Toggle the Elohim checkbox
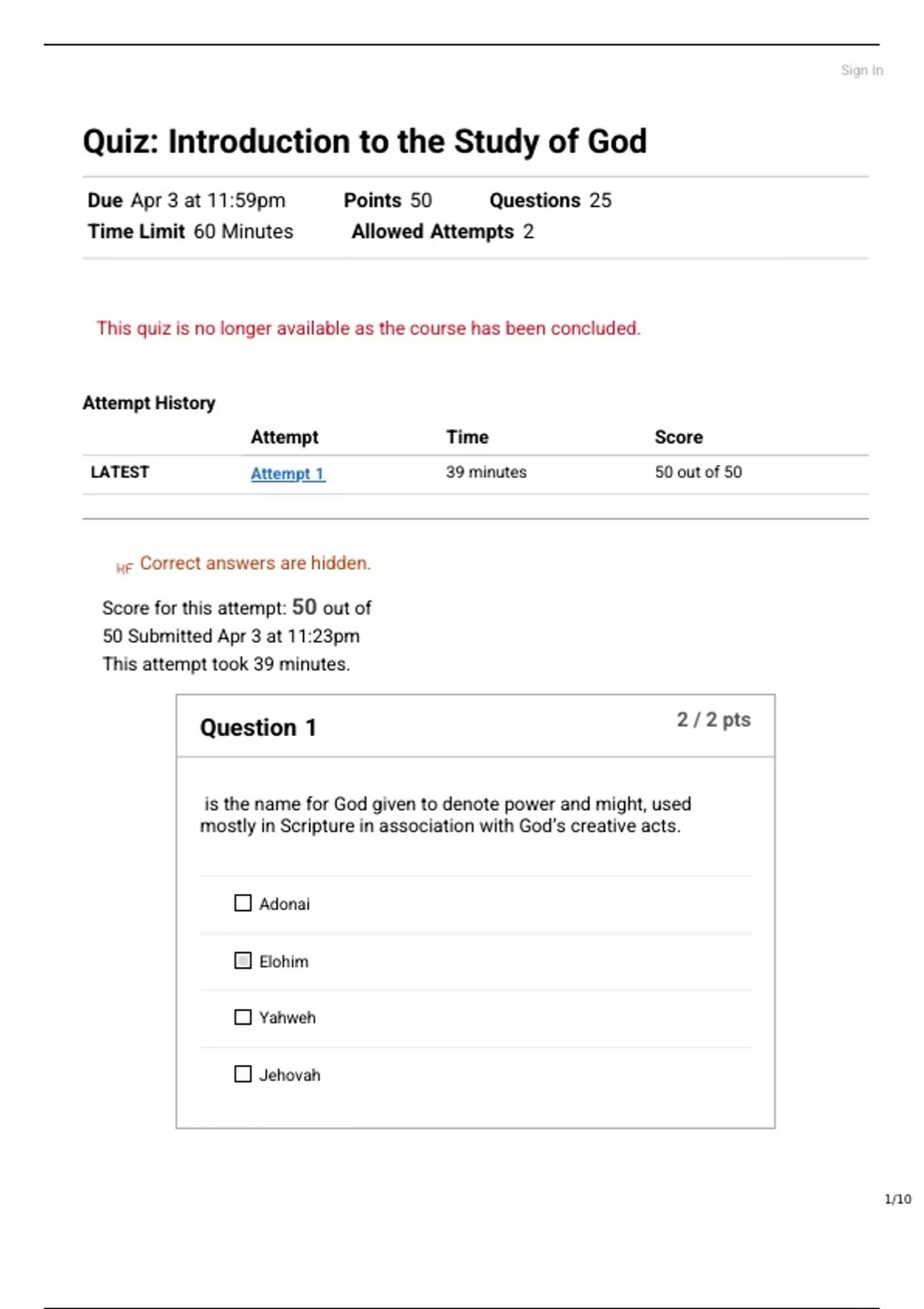Screen dimensions: 924x1309 point(243,960)
